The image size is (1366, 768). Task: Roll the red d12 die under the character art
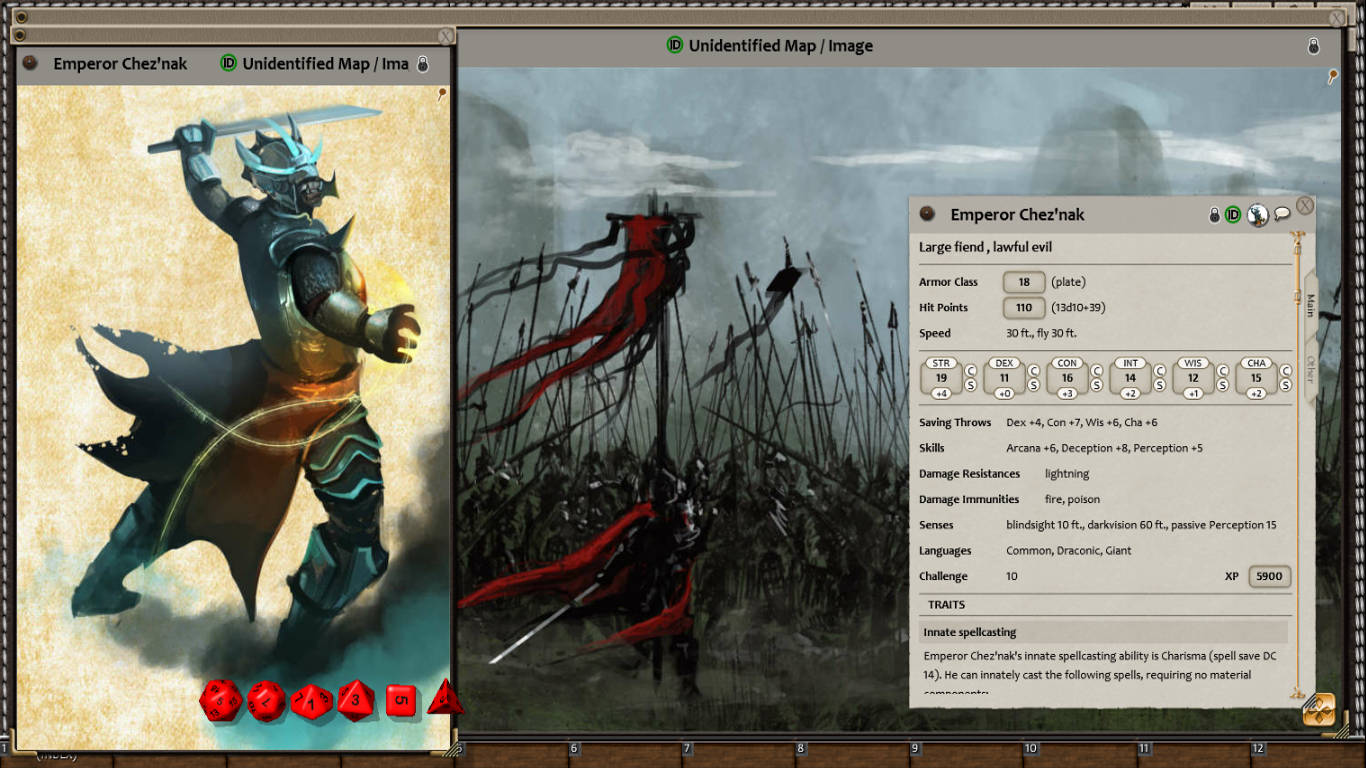click(x=266, y=702)
